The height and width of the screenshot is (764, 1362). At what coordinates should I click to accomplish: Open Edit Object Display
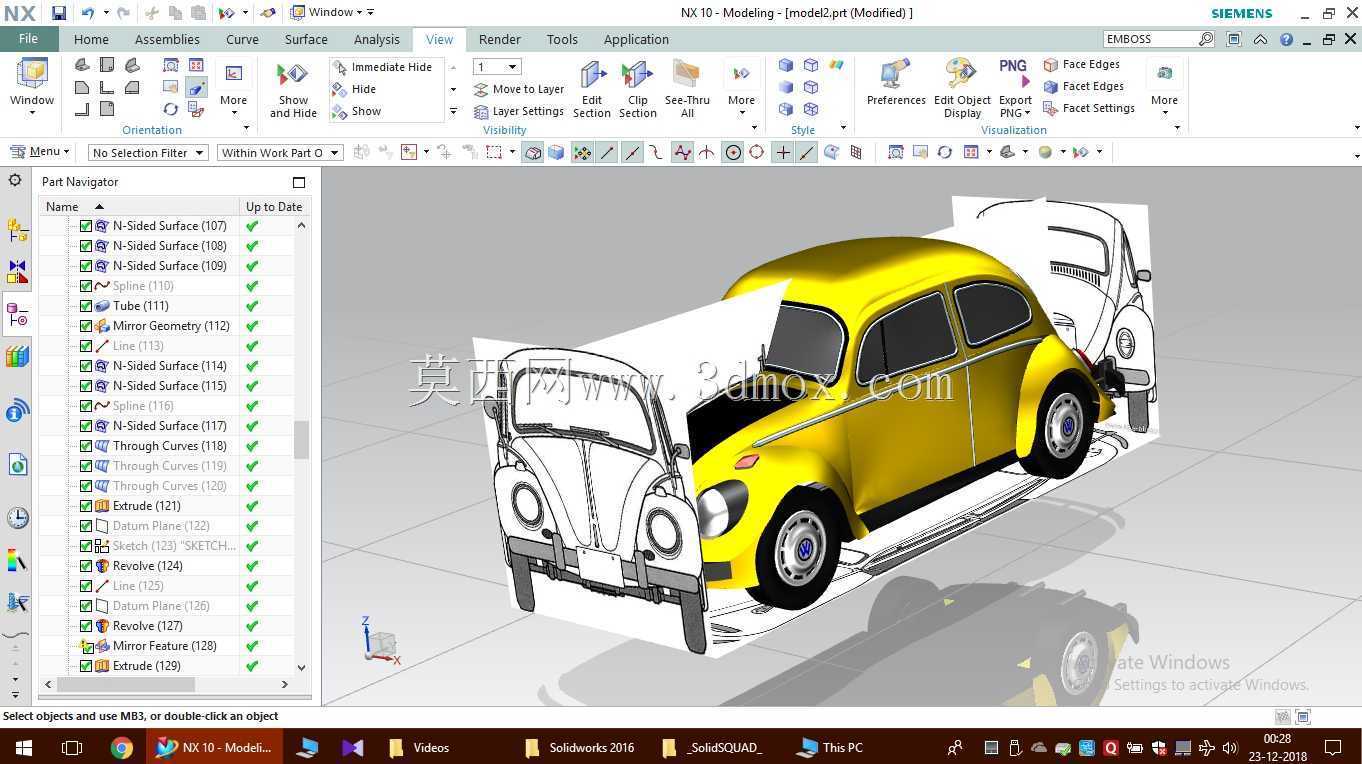pos(962,89)
